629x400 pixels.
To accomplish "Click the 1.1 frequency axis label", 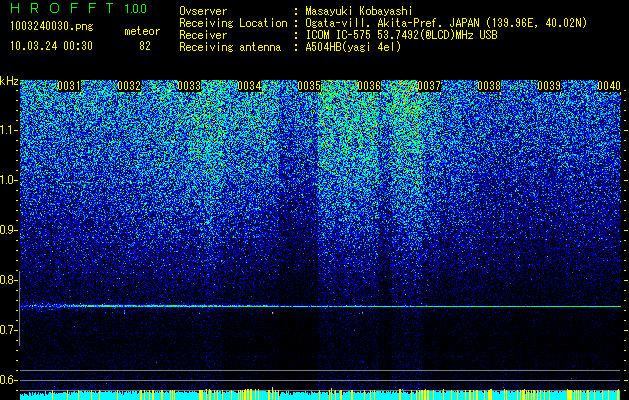I will (9, 130).
